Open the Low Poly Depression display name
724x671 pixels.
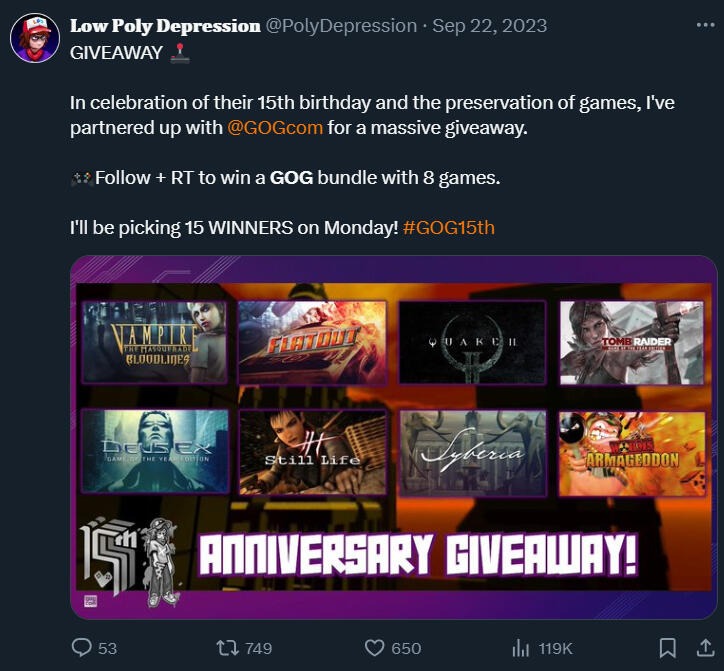(165, 26)
